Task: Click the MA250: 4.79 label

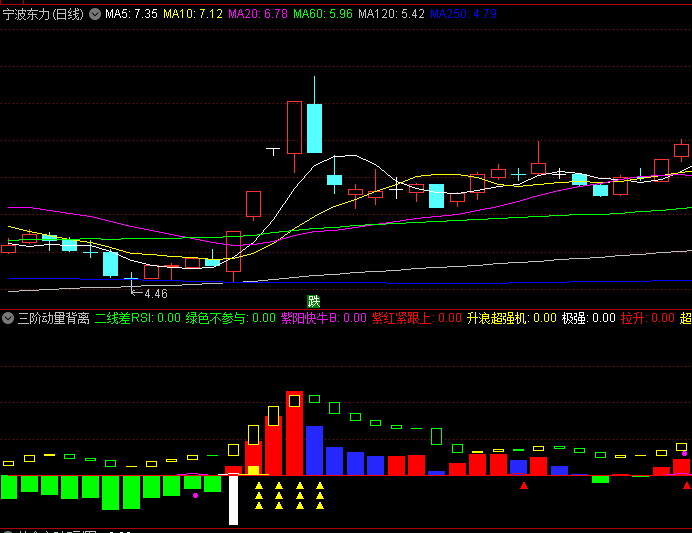Action: click(x=463, y=14)
